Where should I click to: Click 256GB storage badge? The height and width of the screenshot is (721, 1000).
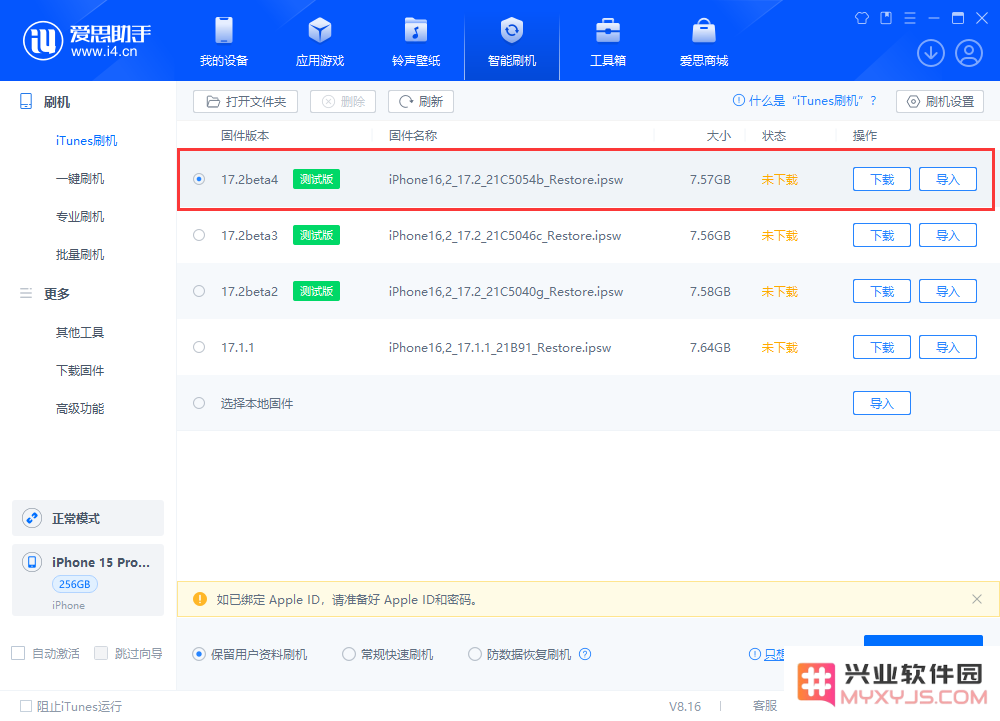75,584
